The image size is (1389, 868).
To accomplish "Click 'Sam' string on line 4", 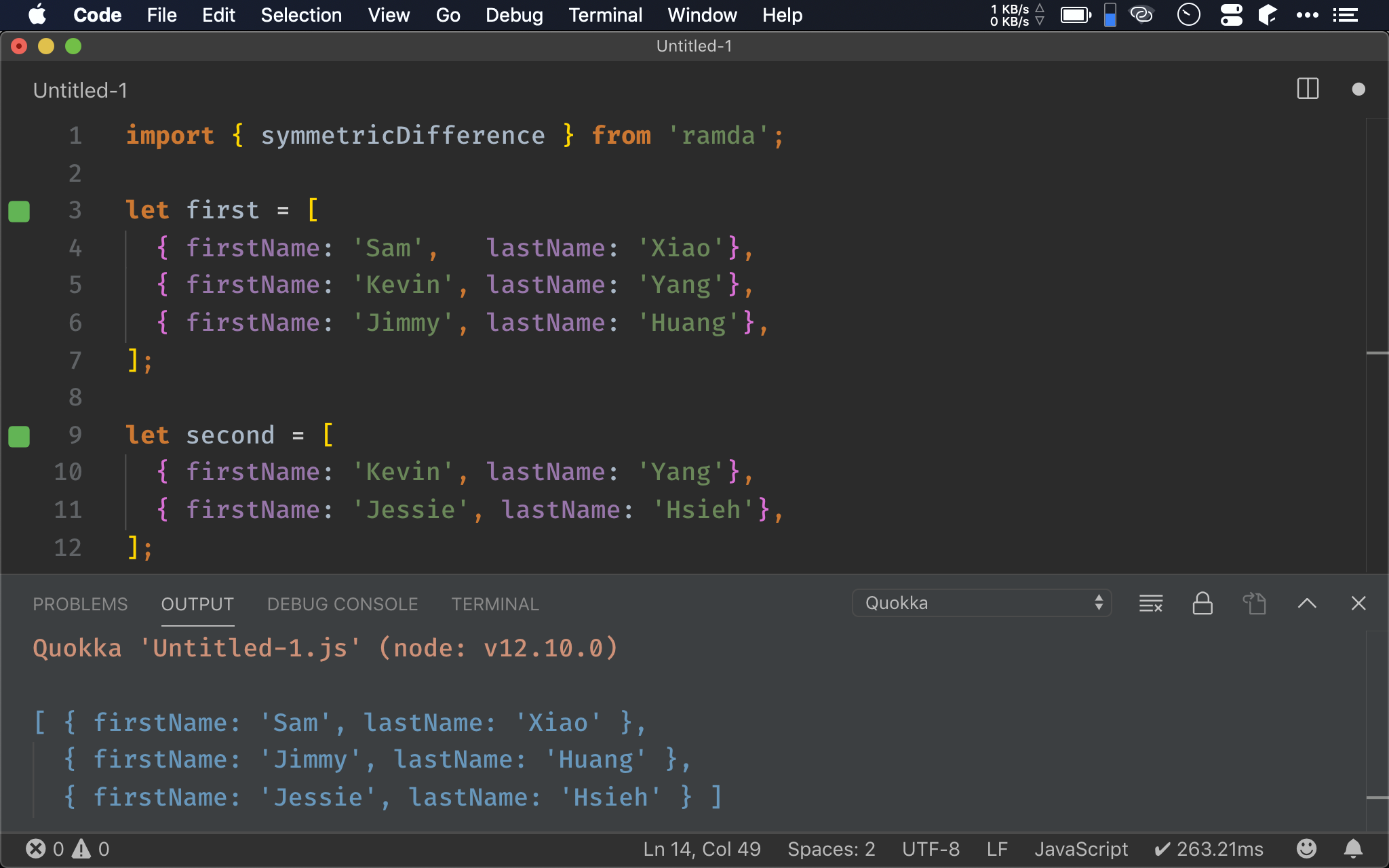I will pyautogui.click(x=388, y=248).
